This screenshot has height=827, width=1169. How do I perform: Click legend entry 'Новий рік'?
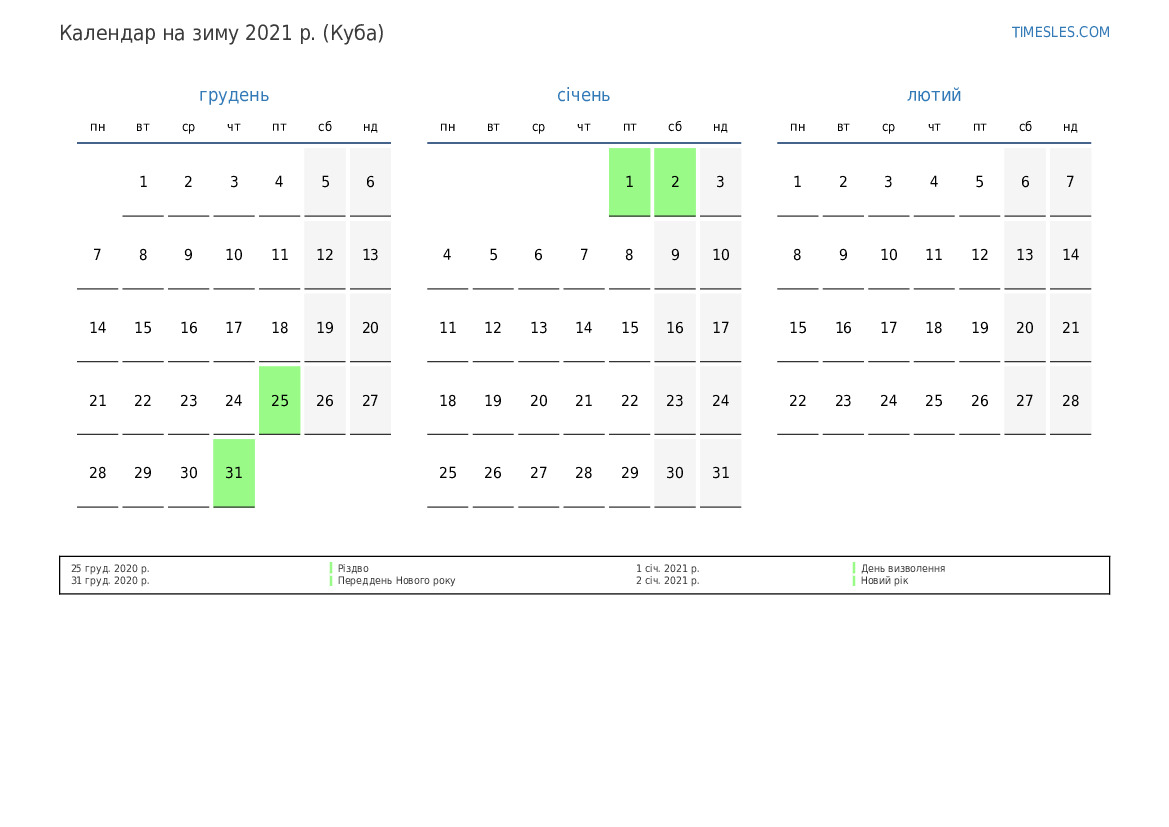884,580
